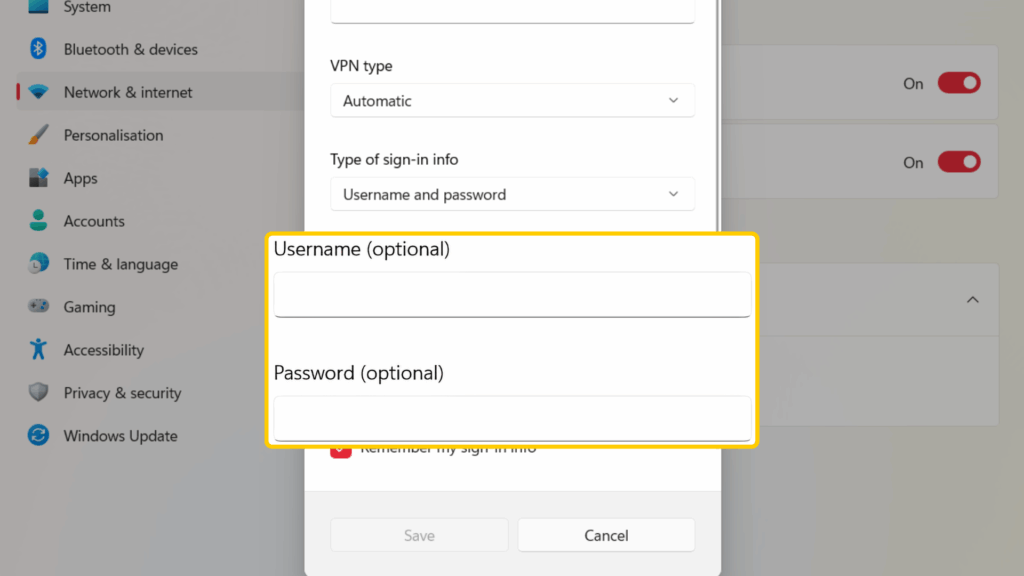Focus the Password (optional) text field
1024x576 pixels.
512,417
